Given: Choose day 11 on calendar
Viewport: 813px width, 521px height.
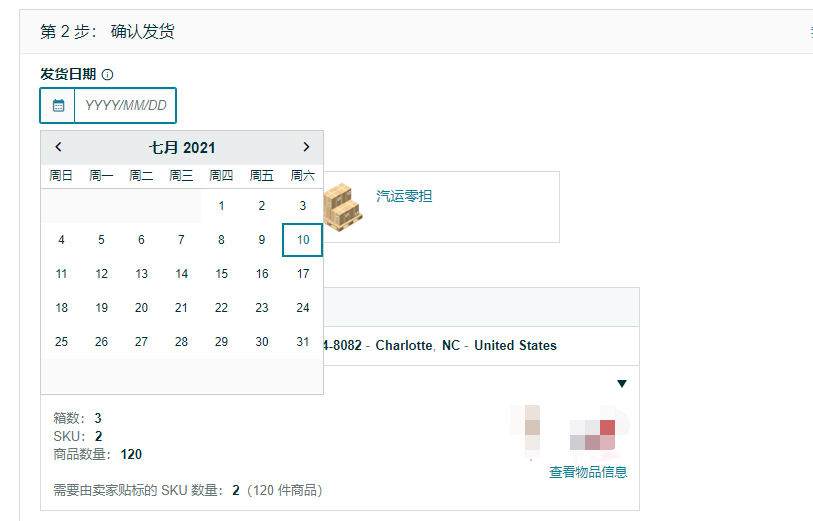Looking at the screenshot, I should click(x=61, y=274).
